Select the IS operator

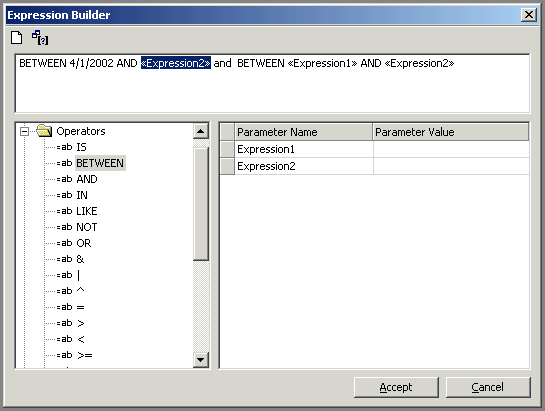(81, 147)
